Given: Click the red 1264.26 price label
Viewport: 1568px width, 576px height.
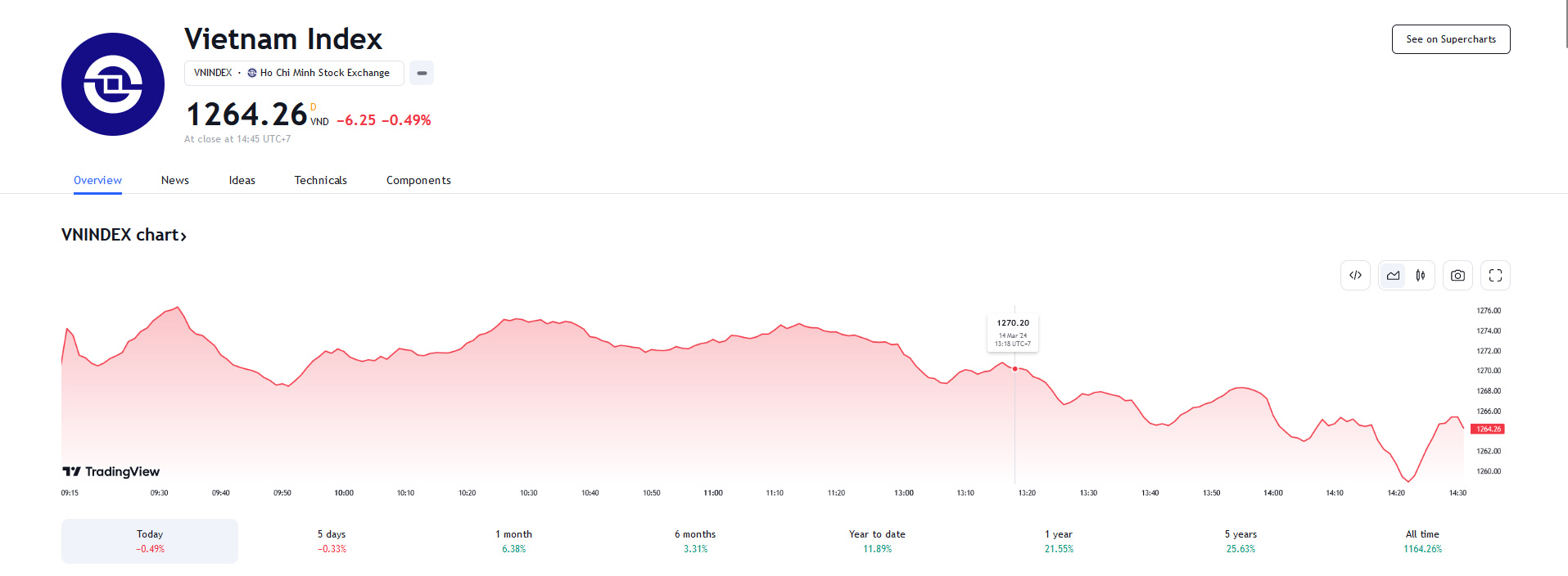Looking at the screenshot, I should pos(1488,429).
